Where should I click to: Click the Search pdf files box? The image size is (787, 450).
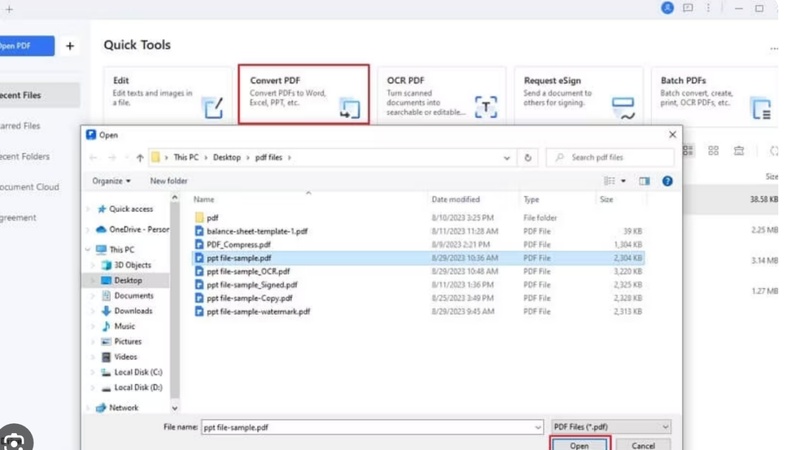coord(610,158)
